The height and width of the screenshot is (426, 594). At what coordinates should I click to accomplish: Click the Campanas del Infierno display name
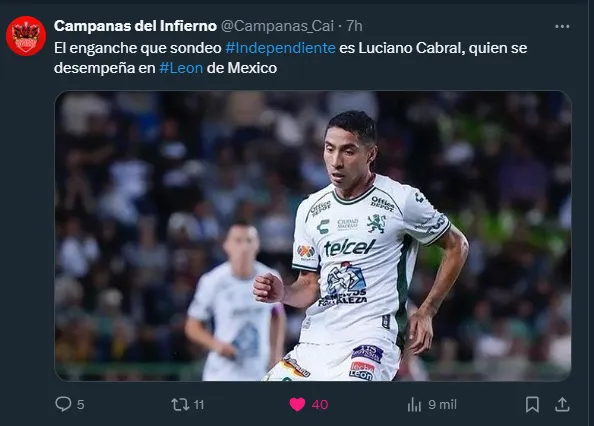coord(135,26)
